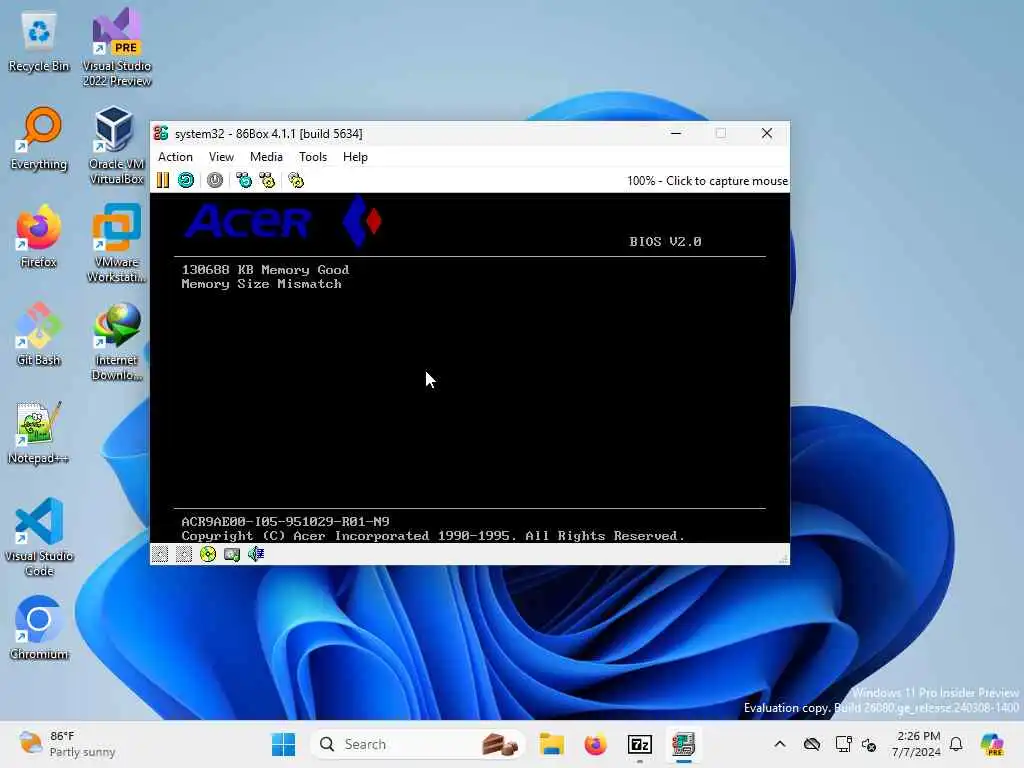The height and width of the screenshot is (768, 1024).
Task: Open clock and date flyout
Action: (x=916, y=744)
